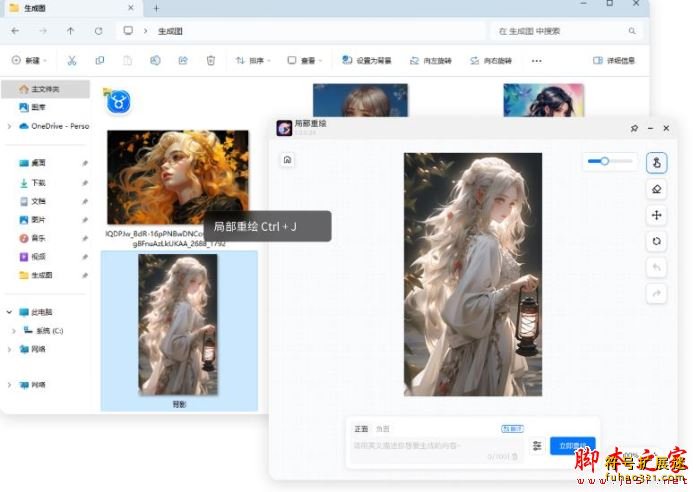This screenshot has width=700, height=492.
Task: Click the pin icon next to 下载
Action: [x=85, y=183]
